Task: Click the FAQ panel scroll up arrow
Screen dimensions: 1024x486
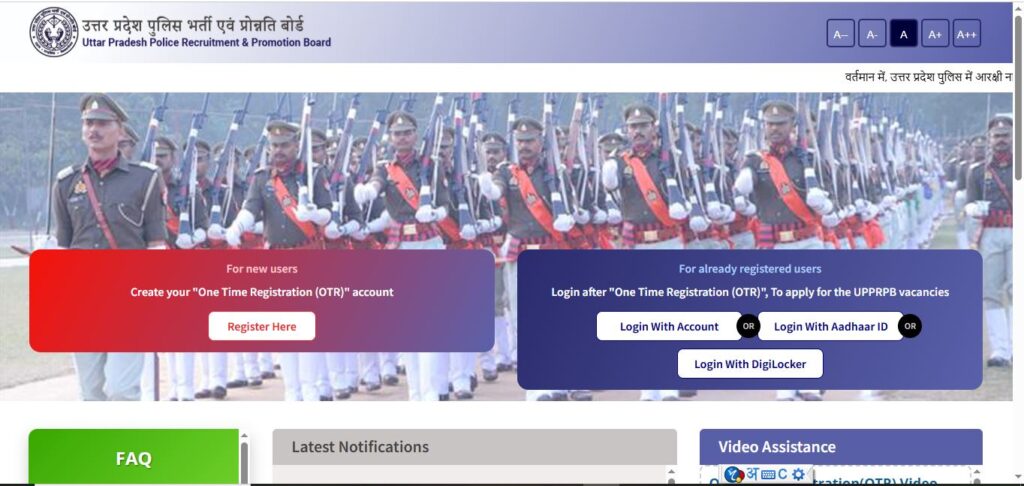Action: point(244,435)
